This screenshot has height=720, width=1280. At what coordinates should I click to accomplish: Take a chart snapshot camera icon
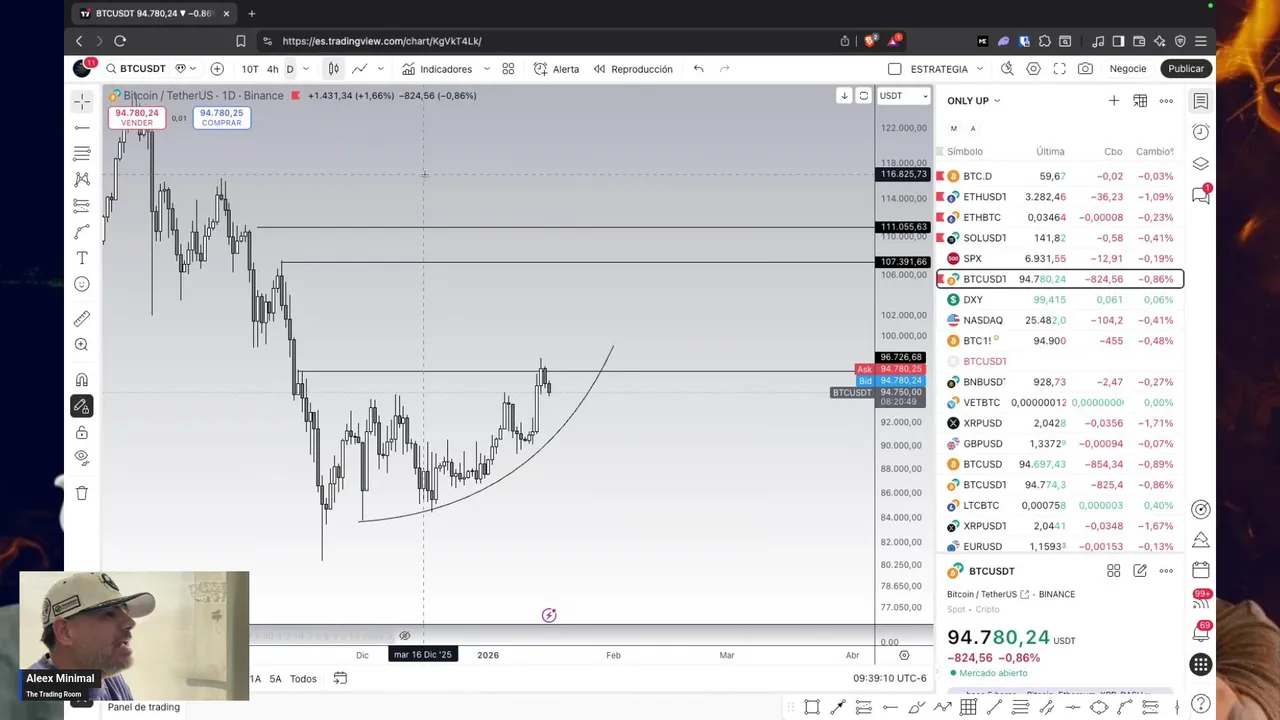click(x=1085, y=69)
